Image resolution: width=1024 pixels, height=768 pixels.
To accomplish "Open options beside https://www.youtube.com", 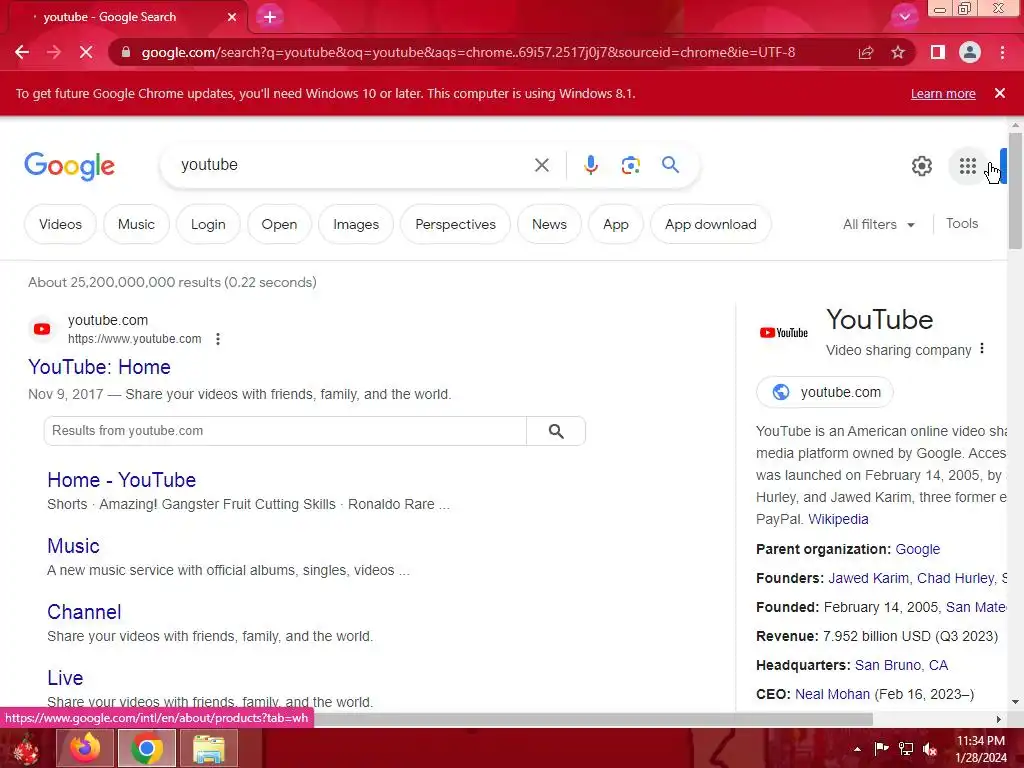I will [x=217, y=339].
